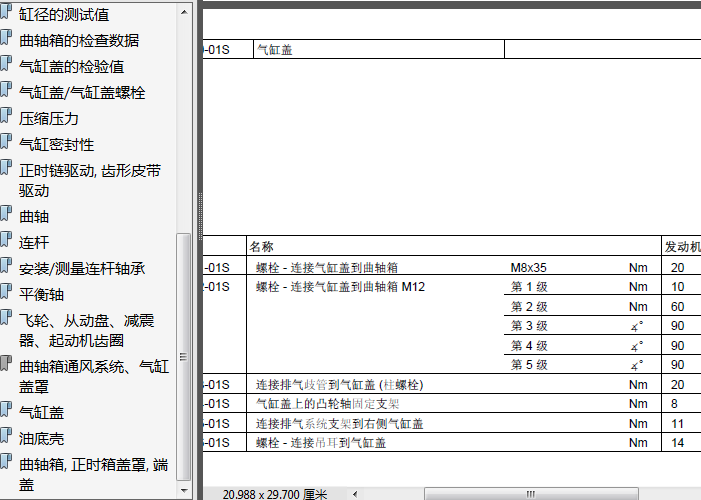Click bookmarks panel vertical scrollbar thumb
Viewport: 701px width, 500px height.
pyautogui.click(x=183, y=356)
